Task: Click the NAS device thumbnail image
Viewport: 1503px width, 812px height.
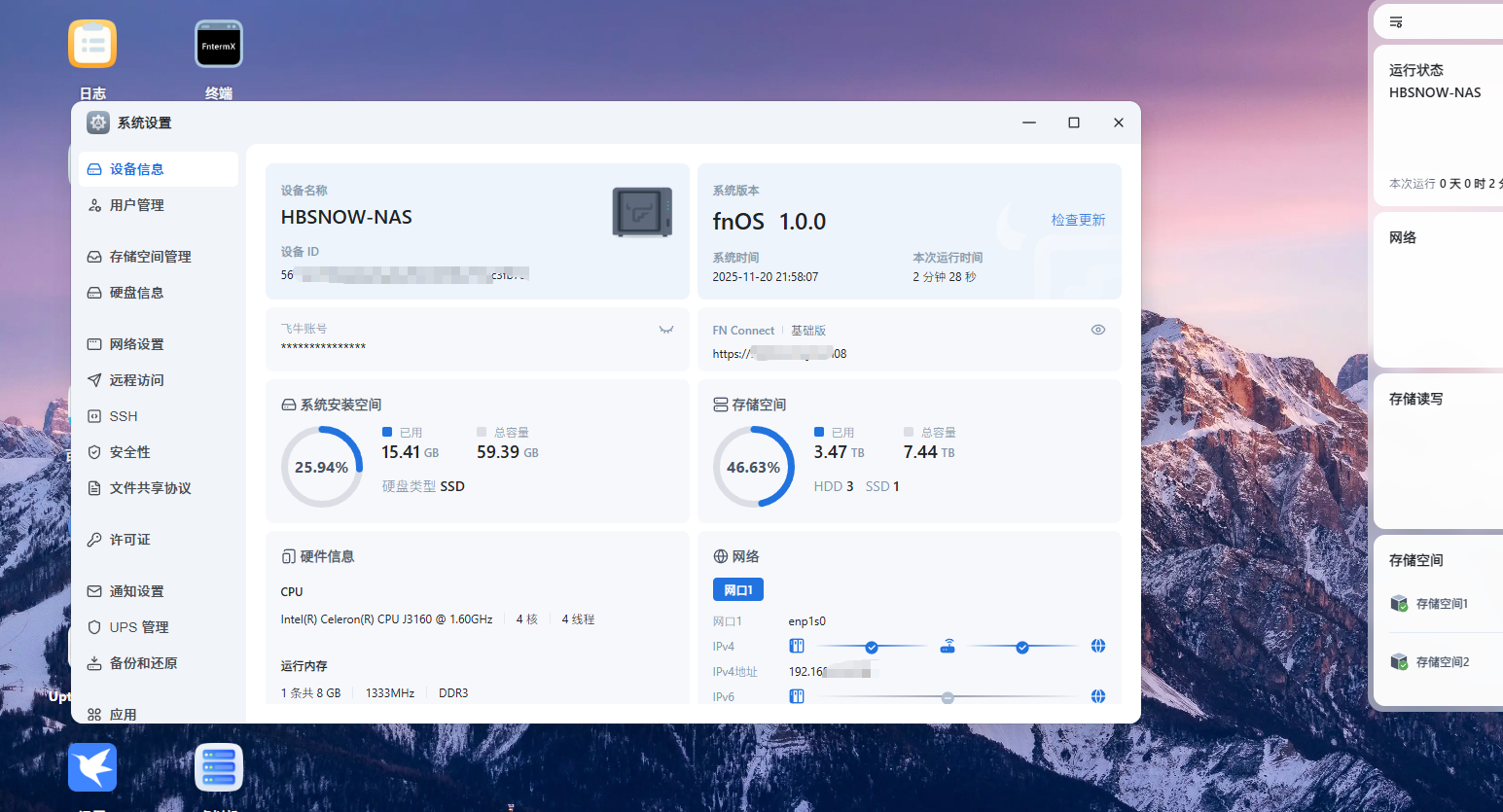Action: click(x=642, y=212)
